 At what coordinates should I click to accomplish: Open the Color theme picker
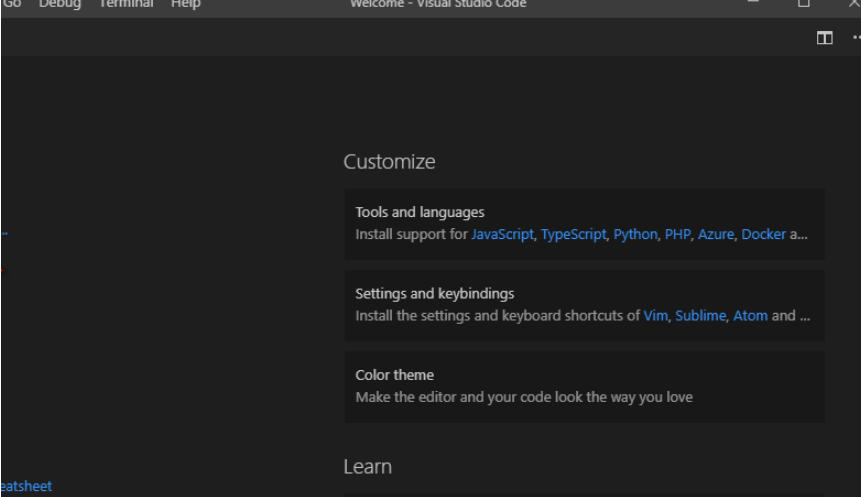coord(394,375)
